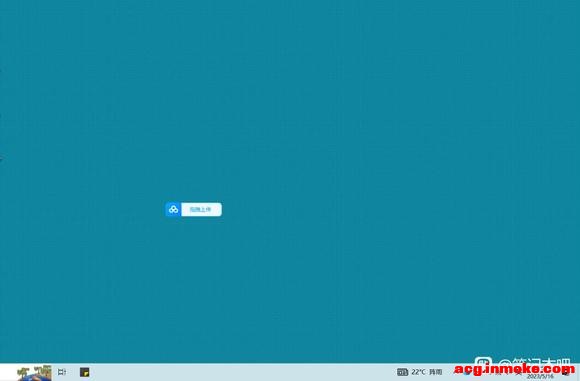Click the white drag-upload label on floating widget
The image size is (580, 381).
(x=201, y=210)
